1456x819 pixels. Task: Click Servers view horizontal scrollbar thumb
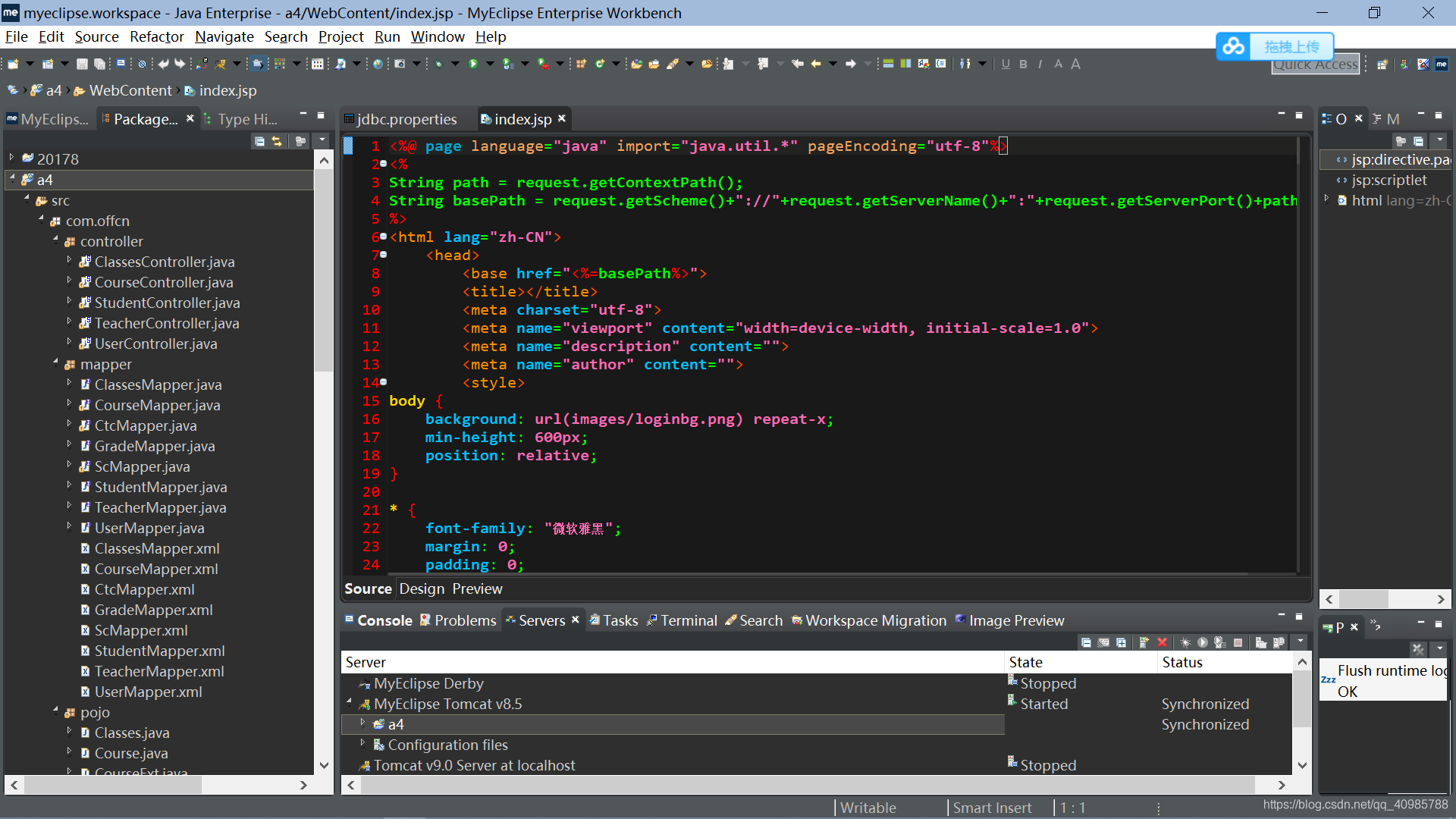point(808,785)
